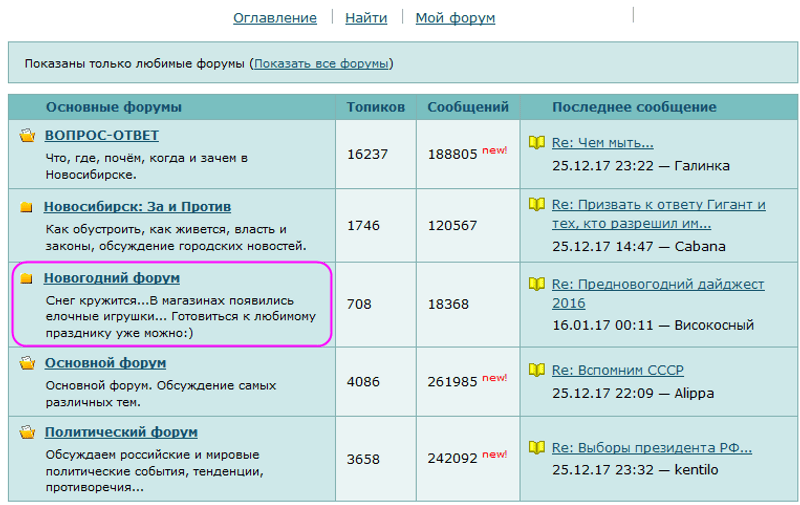Click folder icon beside Новосибирск: За и Против

(27, 207)
